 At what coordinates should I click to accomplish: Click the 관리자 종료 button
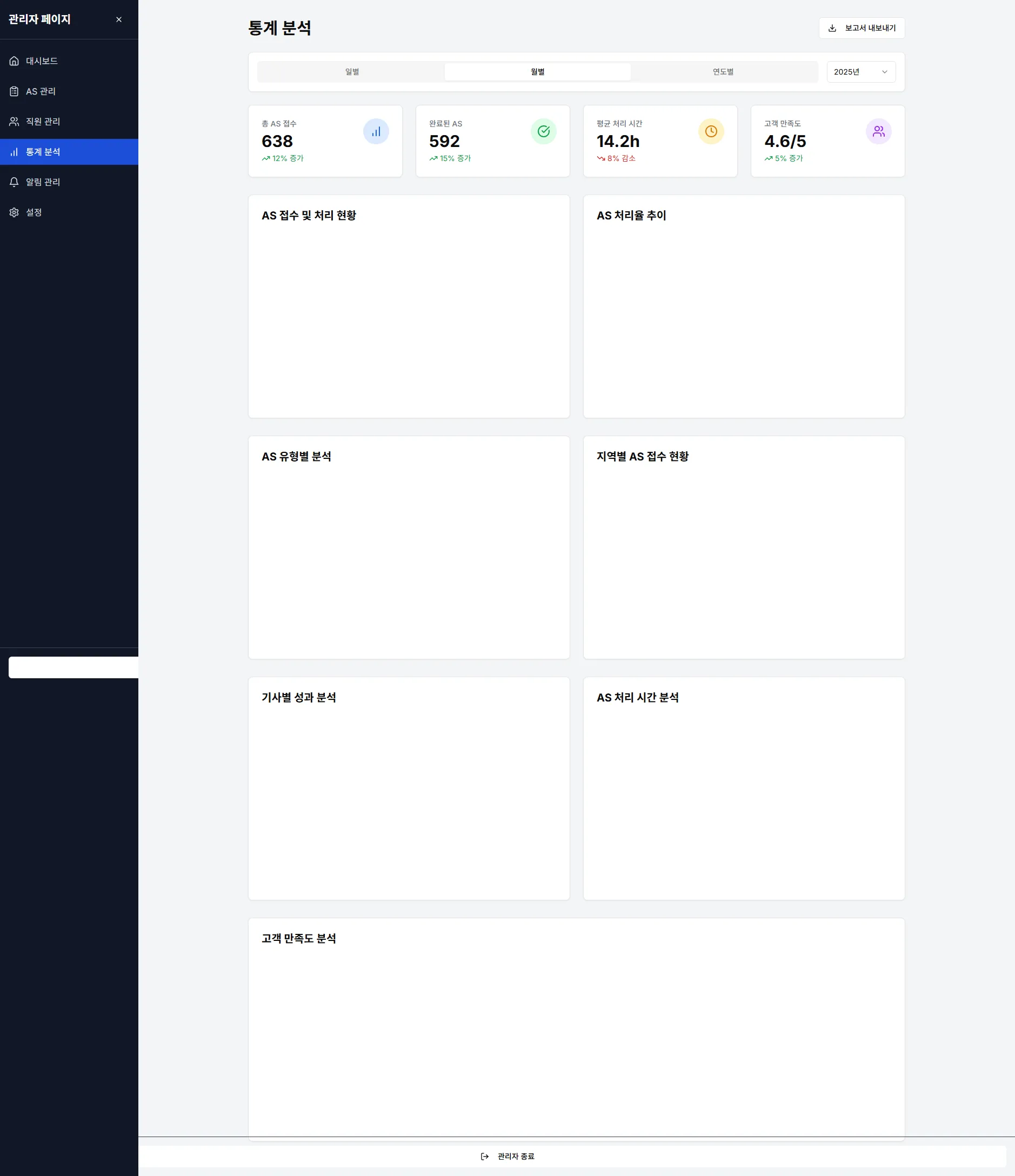pos(572,1156)
